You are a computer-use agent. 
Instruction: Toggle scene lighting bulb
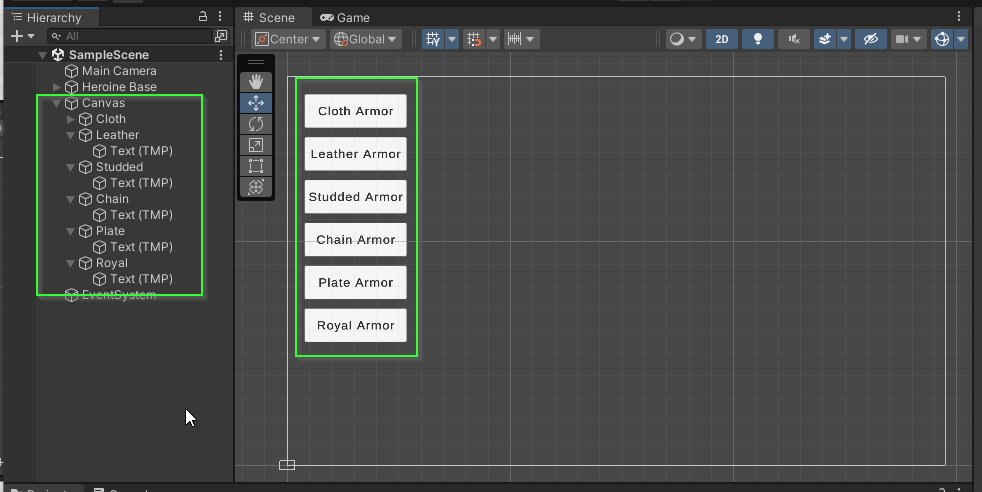pos(758,39)
